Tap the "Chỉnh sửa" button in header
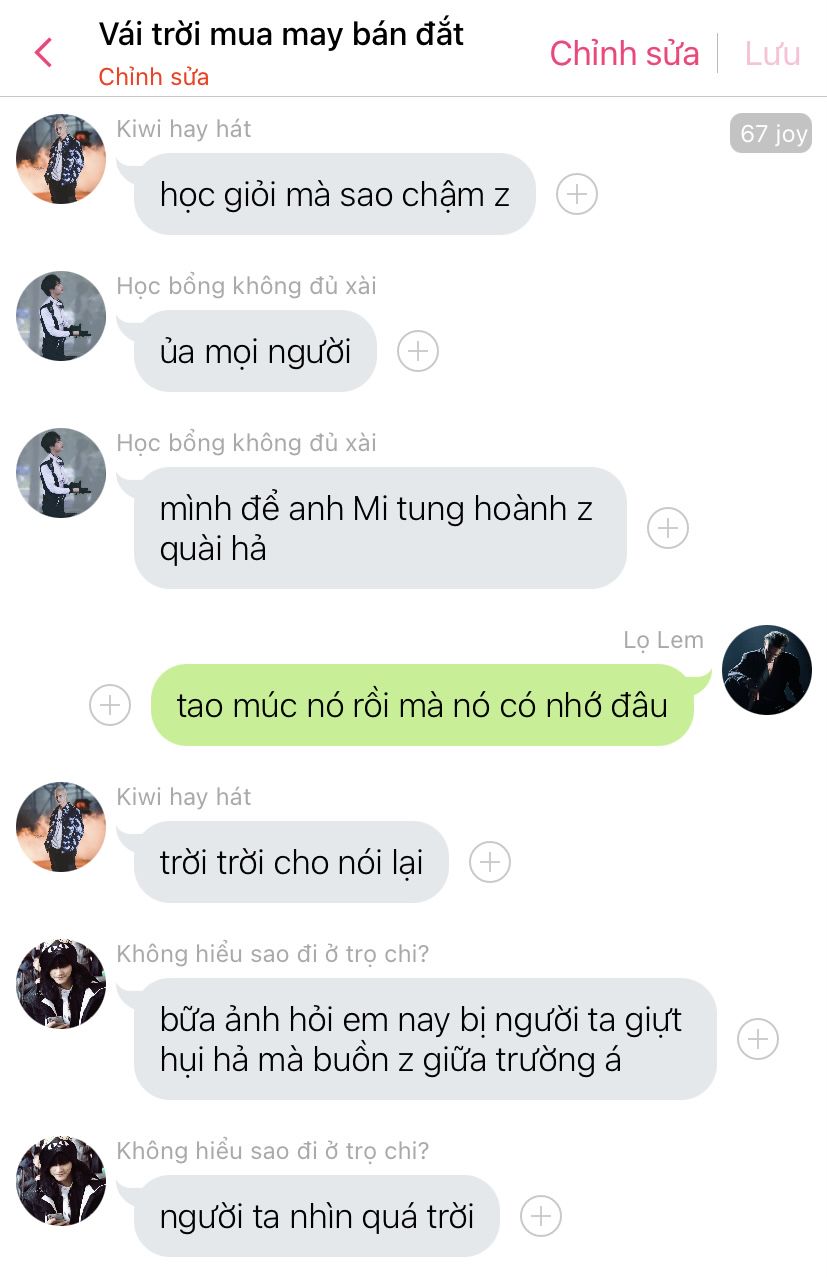827x1277 pixels. pyautogui.click(x=624, y=53)
